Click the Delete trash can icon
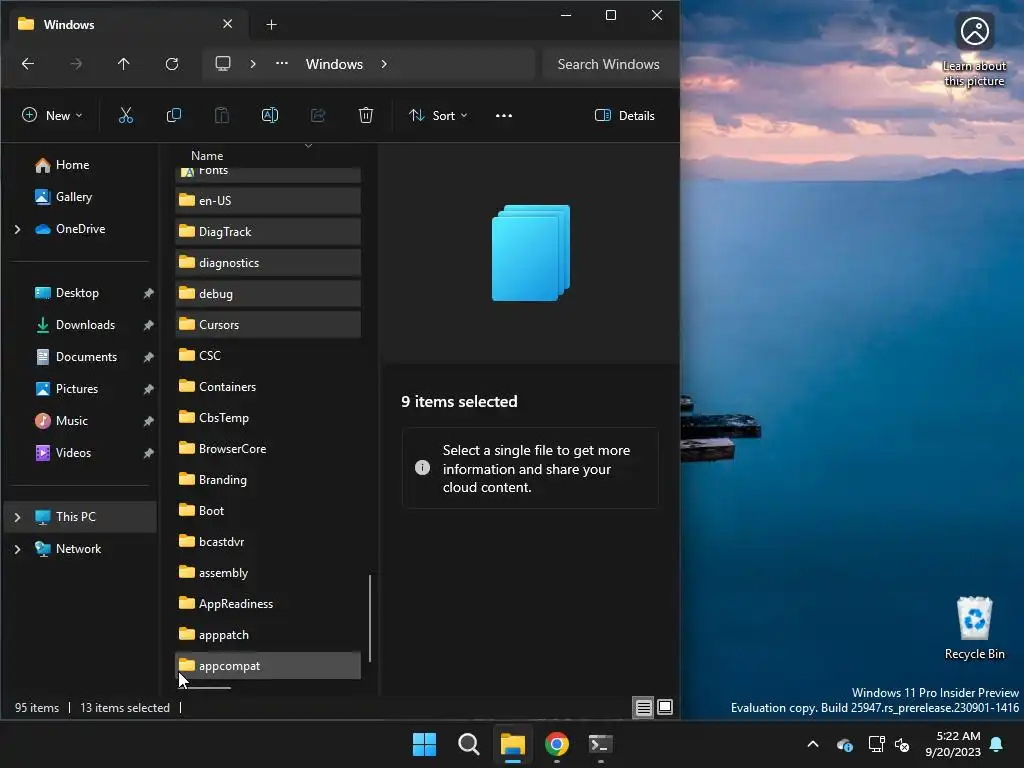Screen dimensions: 1024x768 (x=366, y=116)
